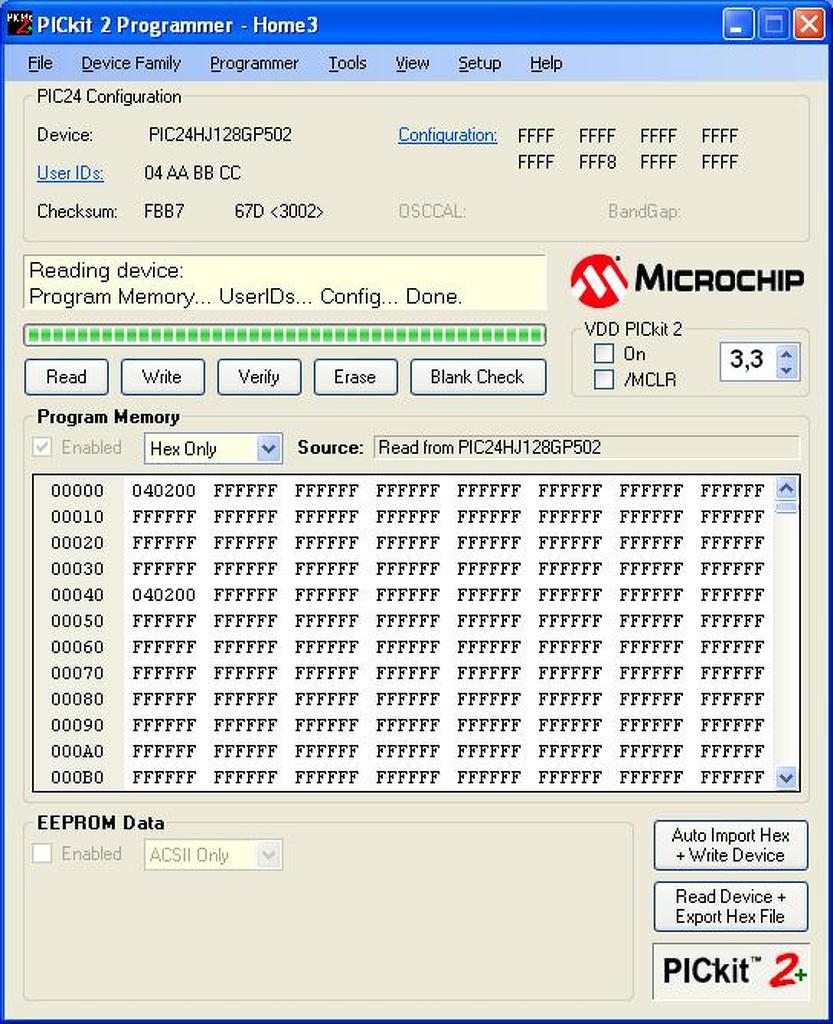This screenshot has width=833, height=1024.
Task: Click the program memory scrollbar thumb
Action: tap(786, 507)
